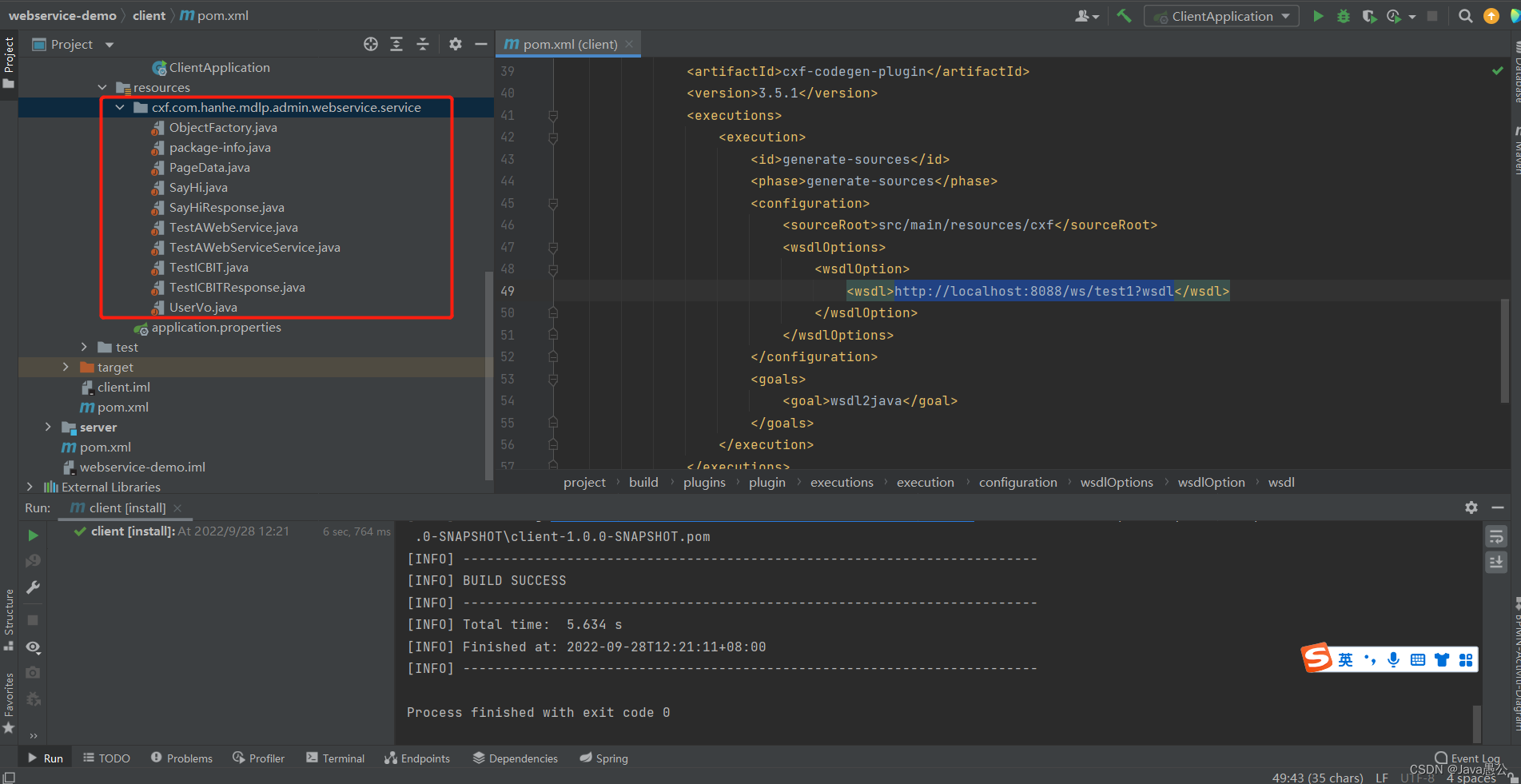The height and width of the screenshot is (784, 1521).
Task: Run with Coverage using the shield icon
Action: pos(1368,15)
